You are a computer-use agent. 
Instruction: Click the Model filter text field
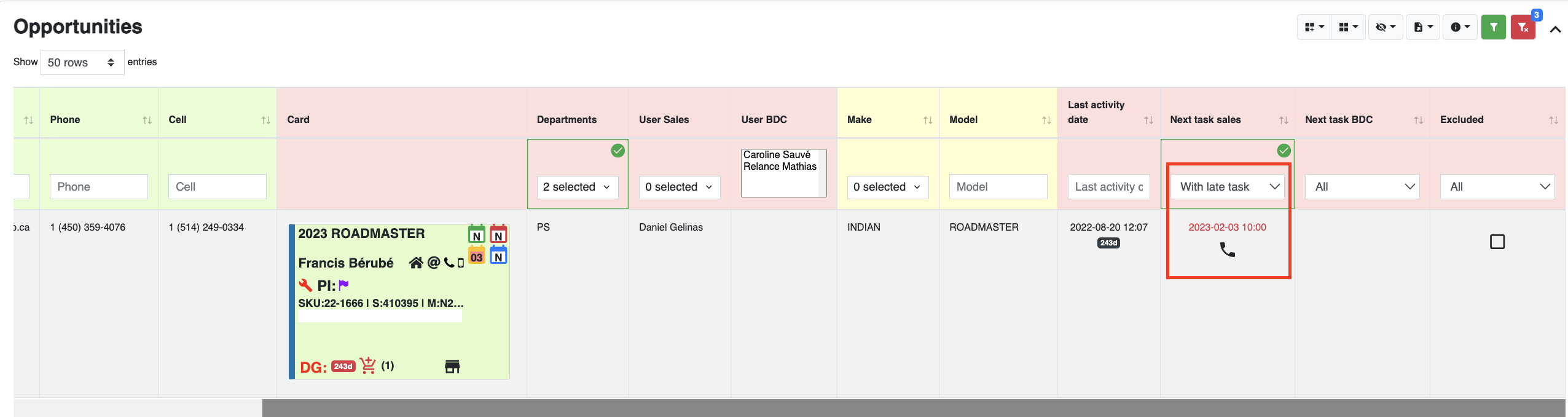(998, 187)
